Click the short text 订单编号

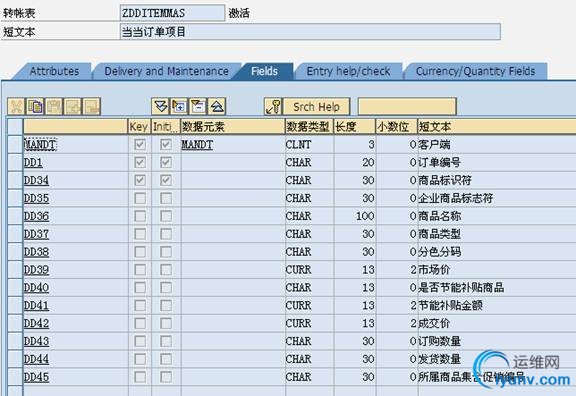pos(440,162)
